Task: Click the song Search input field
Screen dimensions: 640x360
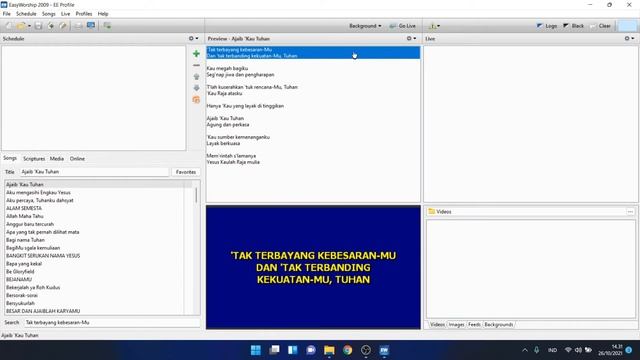Action: click(x=112, y=322)
